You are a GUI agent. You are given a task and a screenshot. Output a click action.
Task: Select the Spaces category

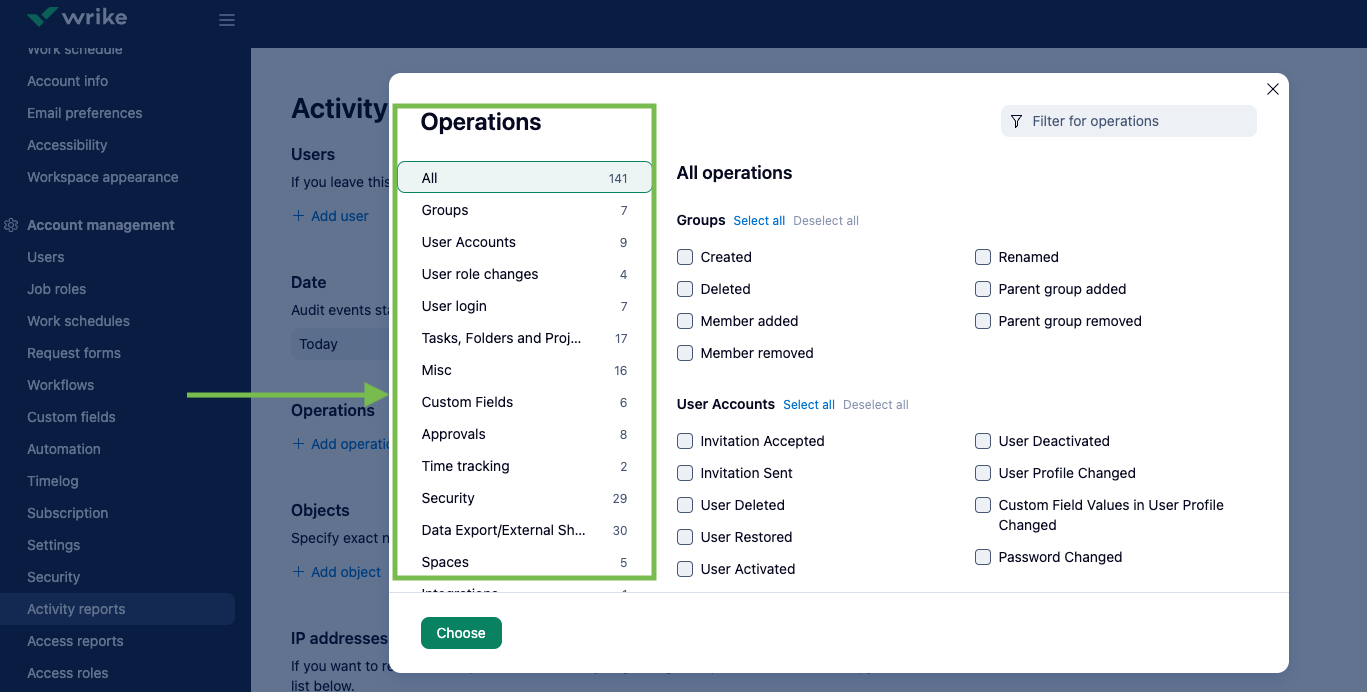(525, 562)
